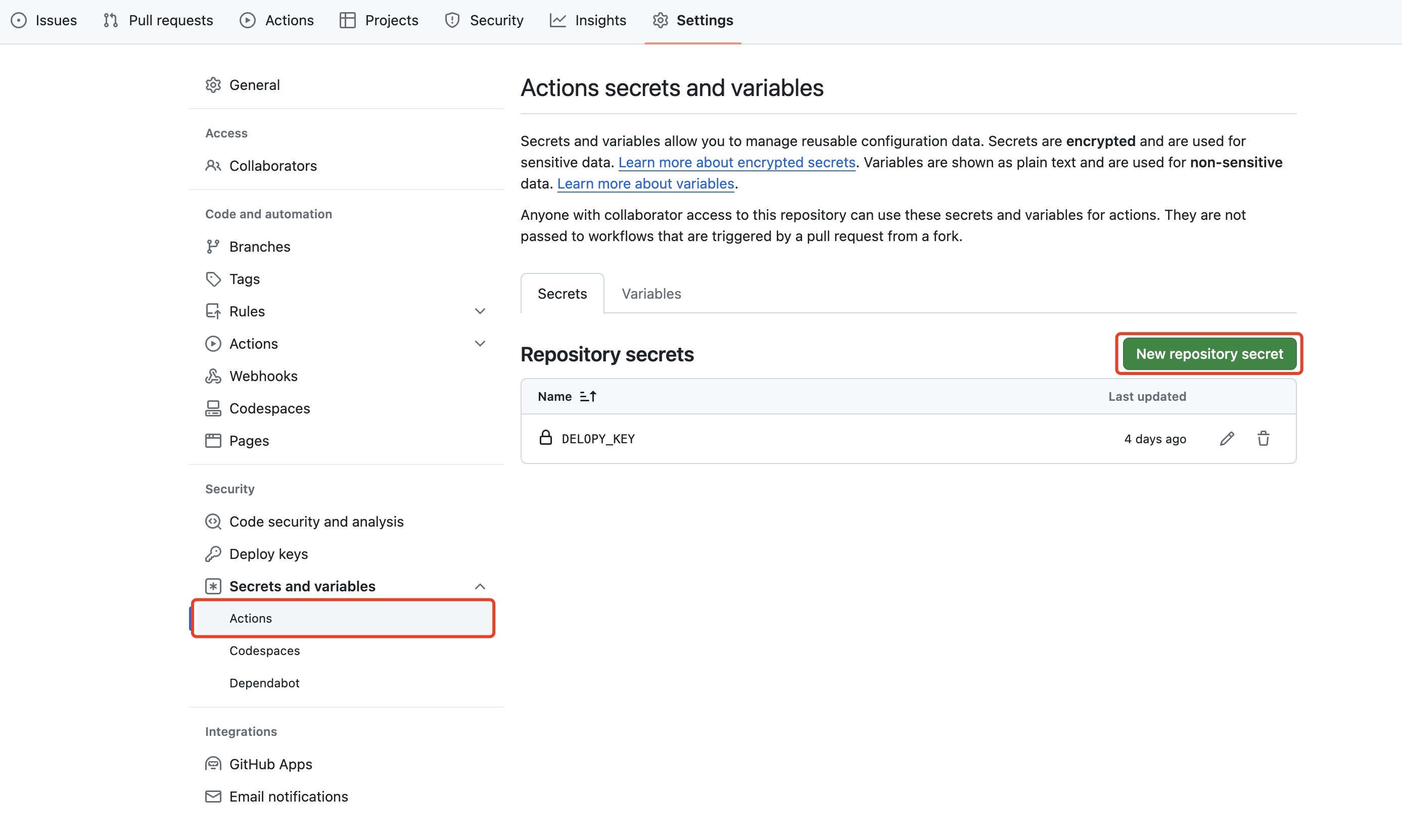Select Dependabot under Secrets and variables
This screenshot has height=840, width=1402.
264,683
